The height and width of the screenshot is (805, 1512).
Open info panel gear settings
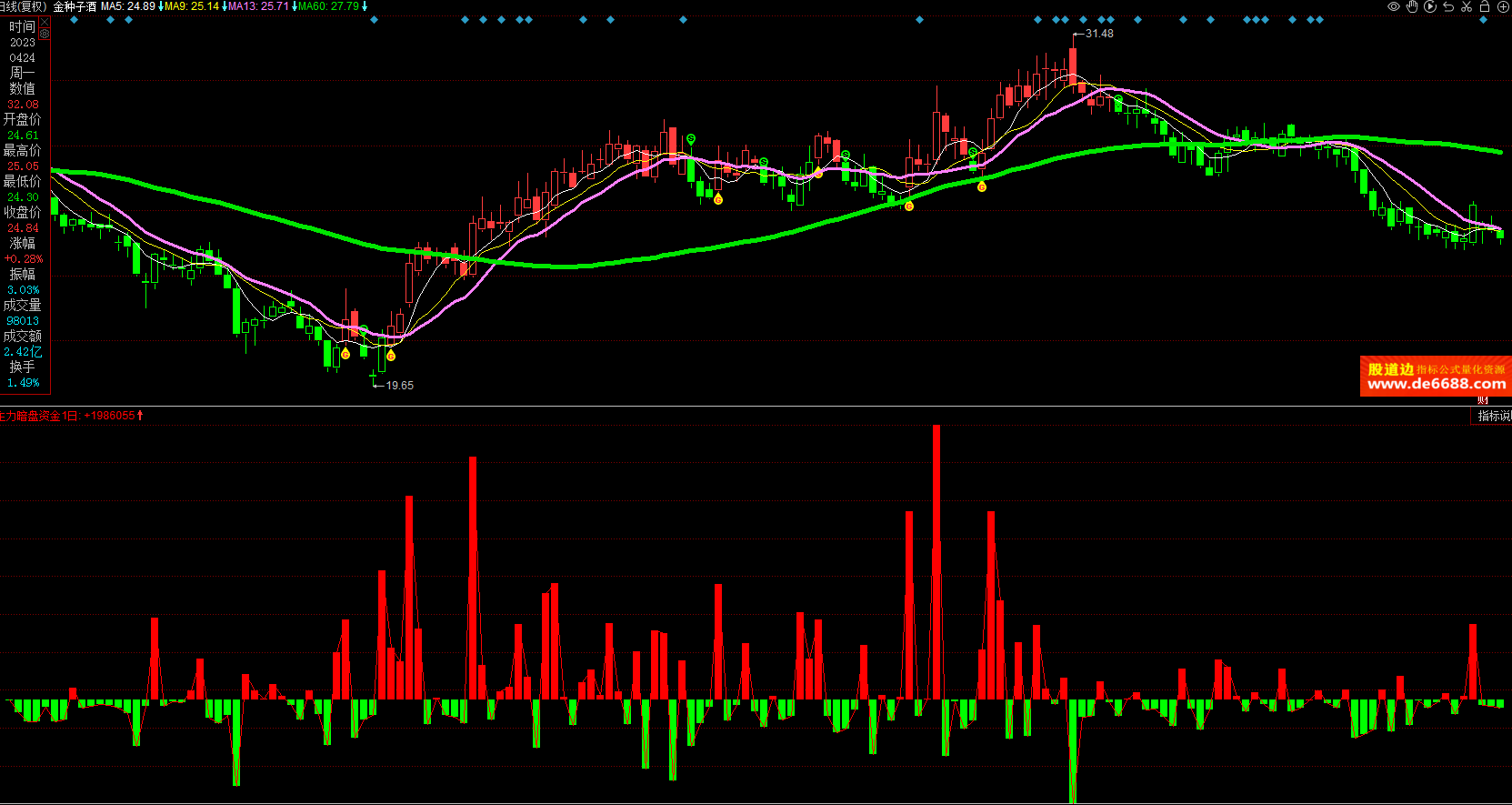[44, 34]
